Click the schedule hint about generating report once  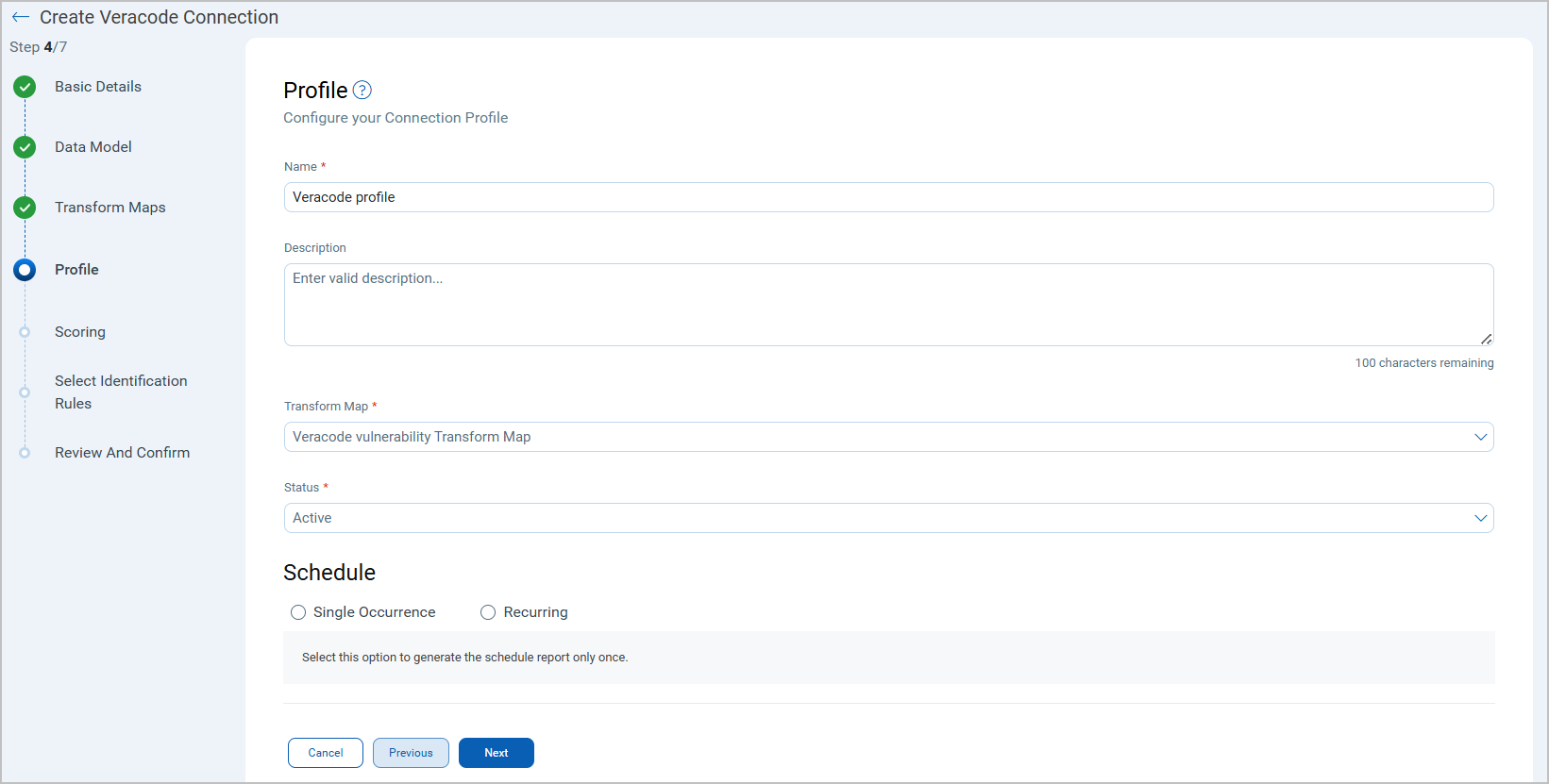pyautogui.click(x=464, y=658)
